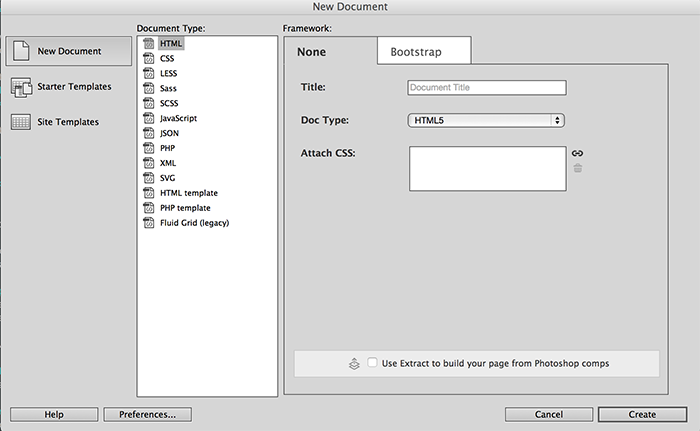The height and width of the screenshot is (431, 700).
Task: Enable Use Extract to build your page
Action: click(372, 363)
